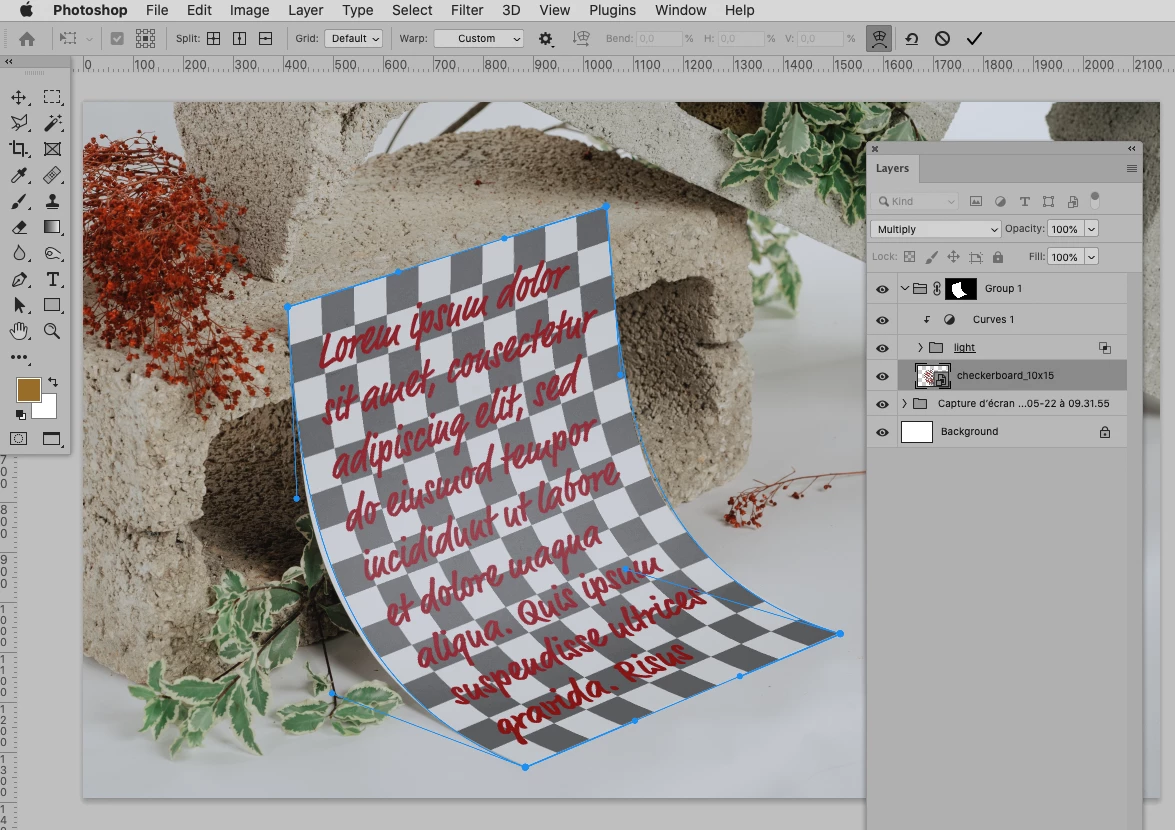Select the Dodge tool
The height and width of the screenshot is (830, 1175).
(52, 253)
